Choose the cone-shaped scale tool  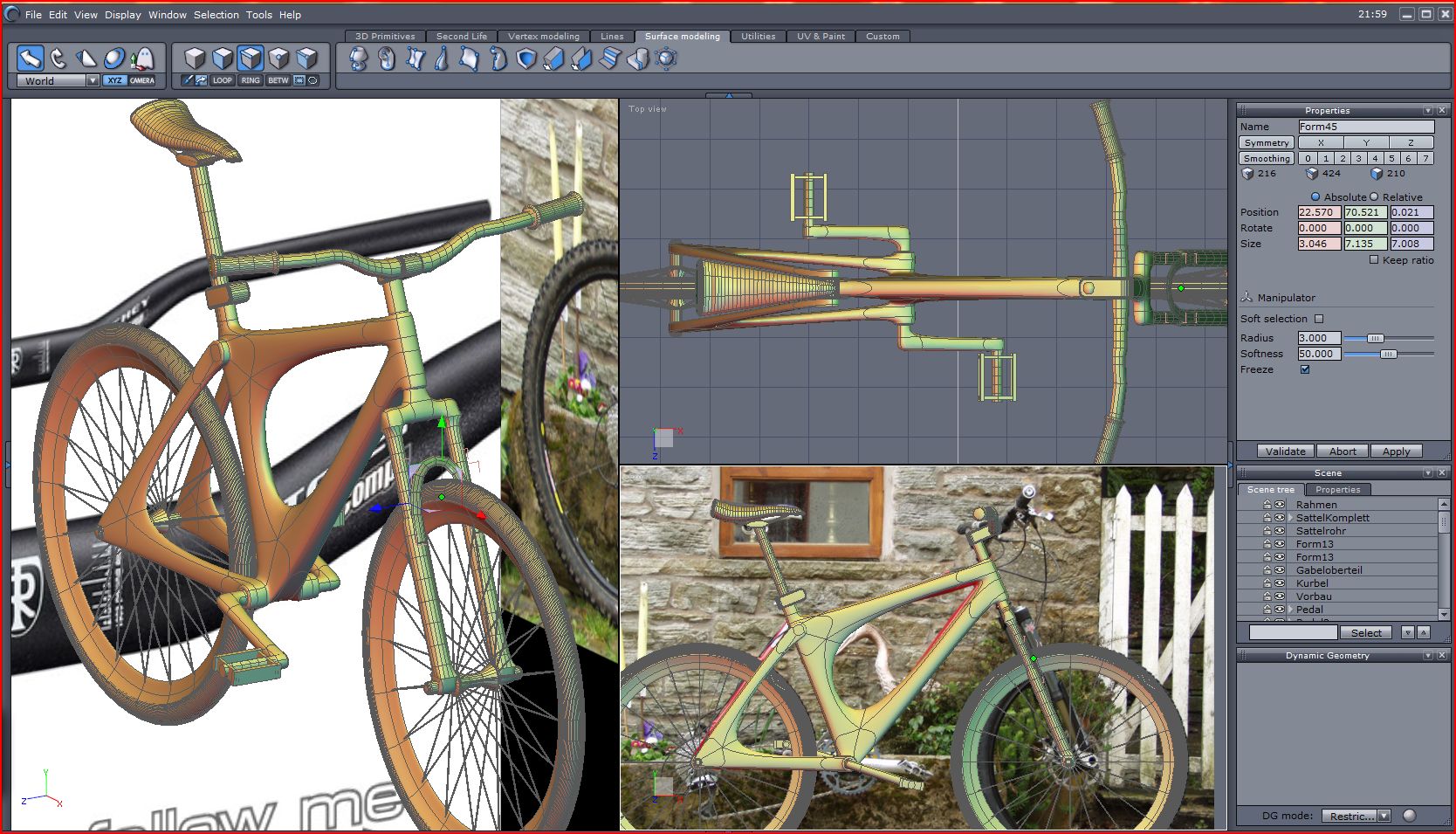click(x=86, y=59)
